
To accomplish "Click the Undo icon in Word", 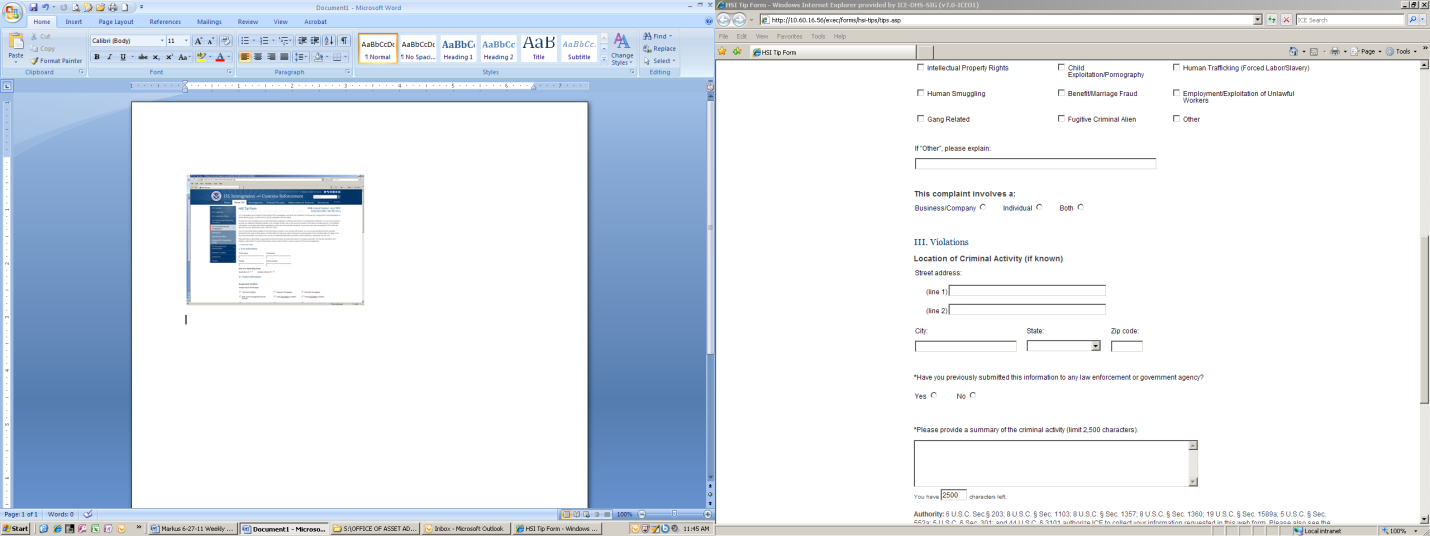I will 46,7.
